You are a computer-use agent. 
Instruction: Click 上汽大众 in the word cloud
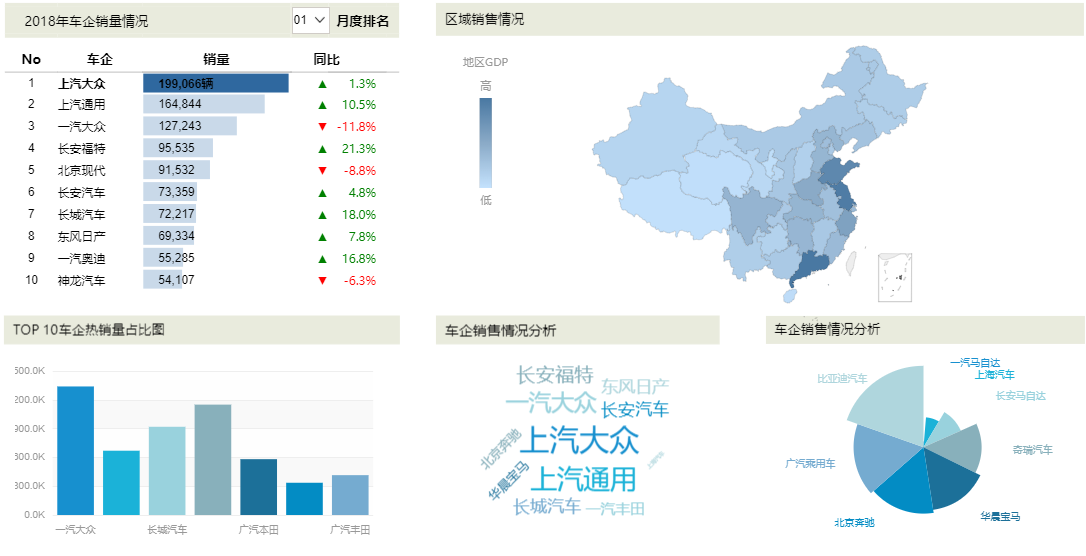point(579,440)
